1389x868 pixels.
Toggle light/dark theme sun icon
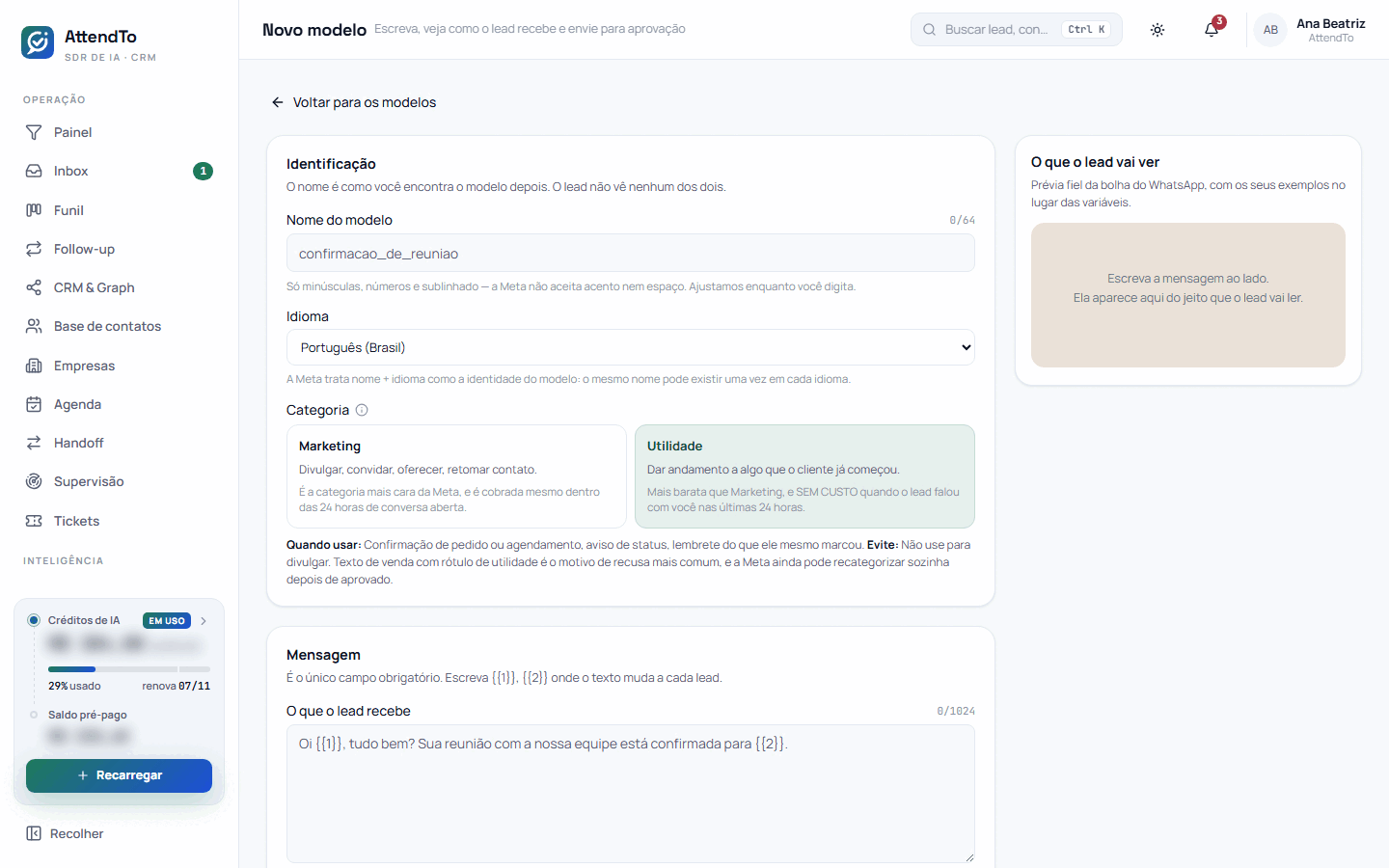point(1157,30)
